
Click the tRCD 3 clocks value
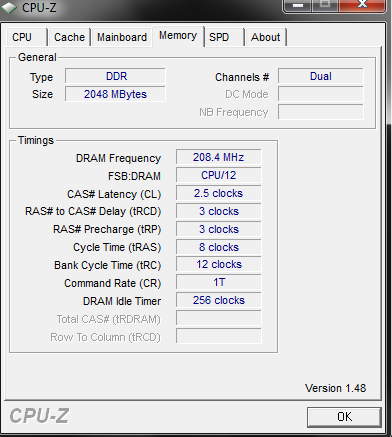coord(219,211)
